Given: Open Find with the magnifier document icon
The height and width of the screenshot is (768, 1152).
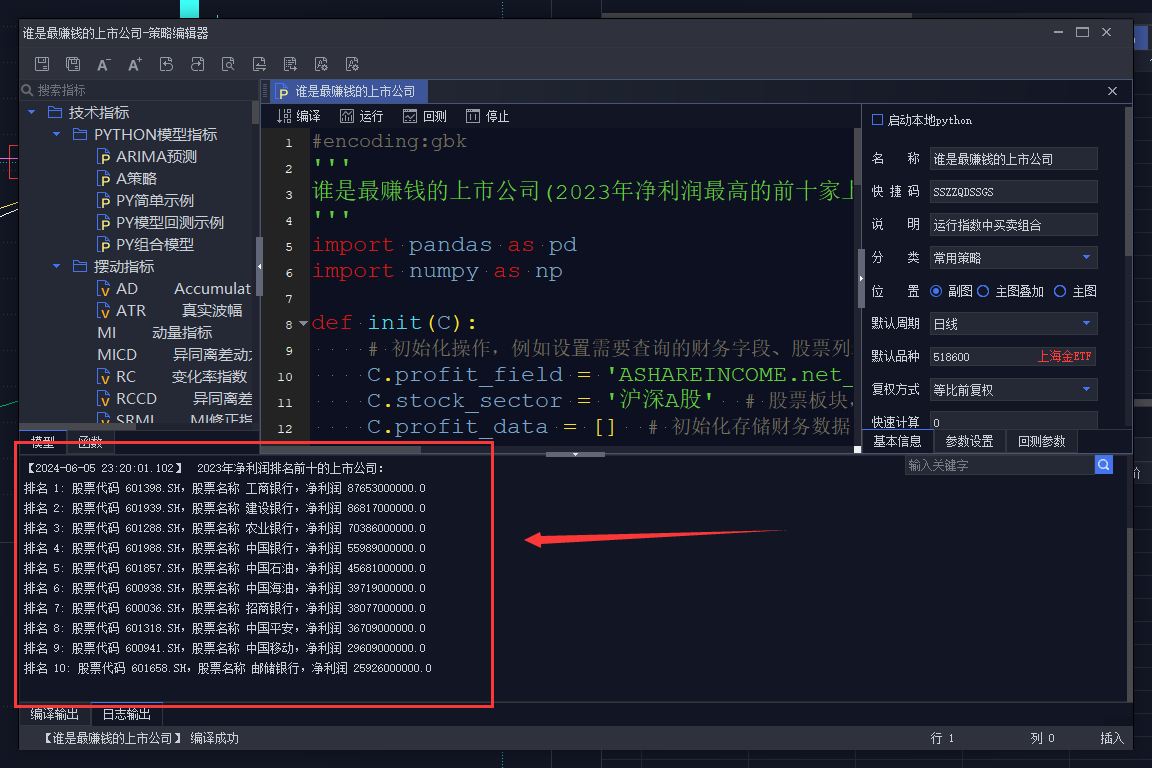Looking at the screenshot, I should [x=228, y=64].
